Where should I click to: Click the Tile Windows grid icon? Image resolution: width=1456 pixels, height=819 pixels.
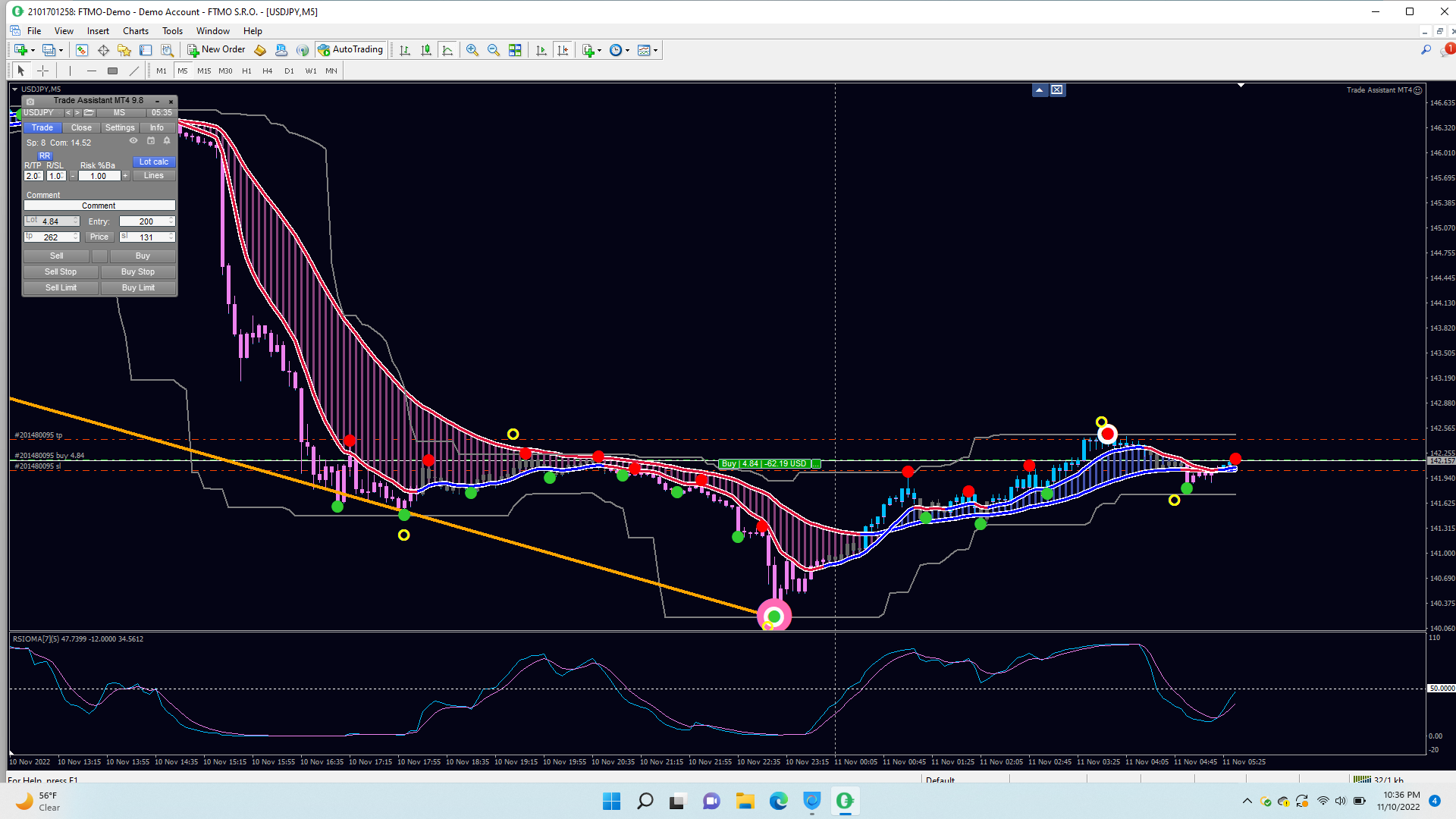tap(515, 50)
